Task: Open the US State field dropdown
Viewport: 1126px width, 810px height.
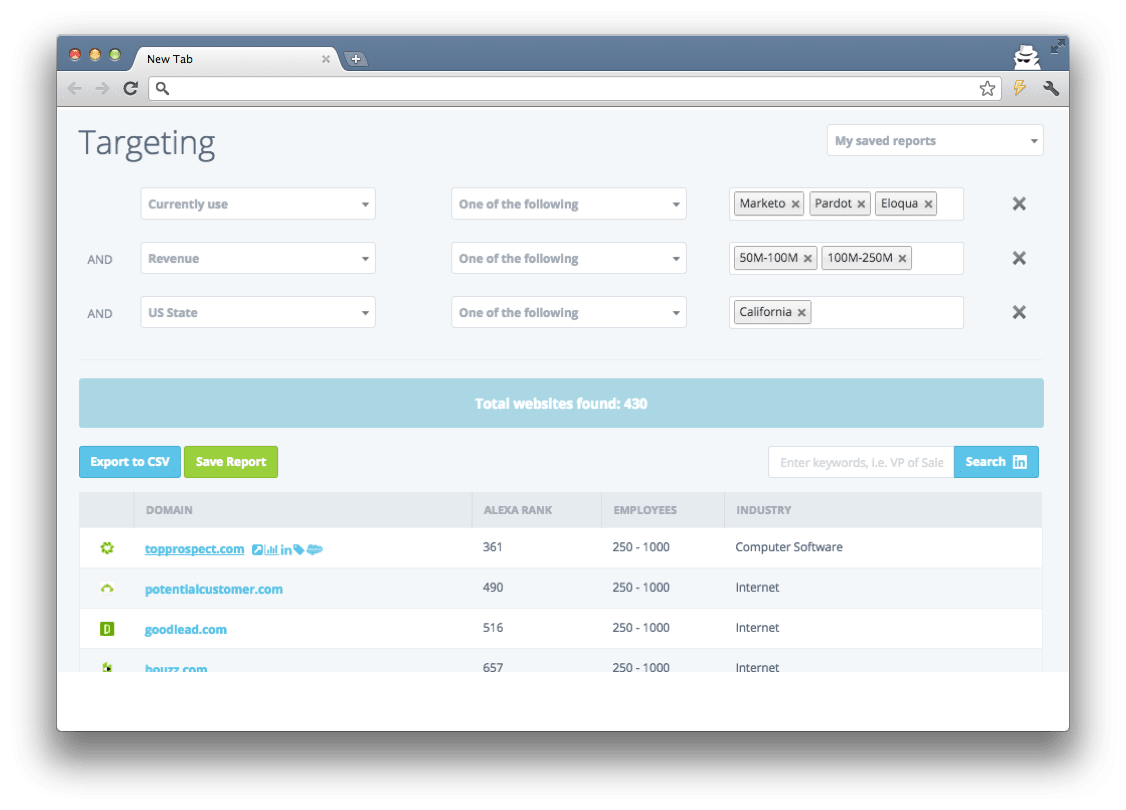Action: tap(258, 312)
